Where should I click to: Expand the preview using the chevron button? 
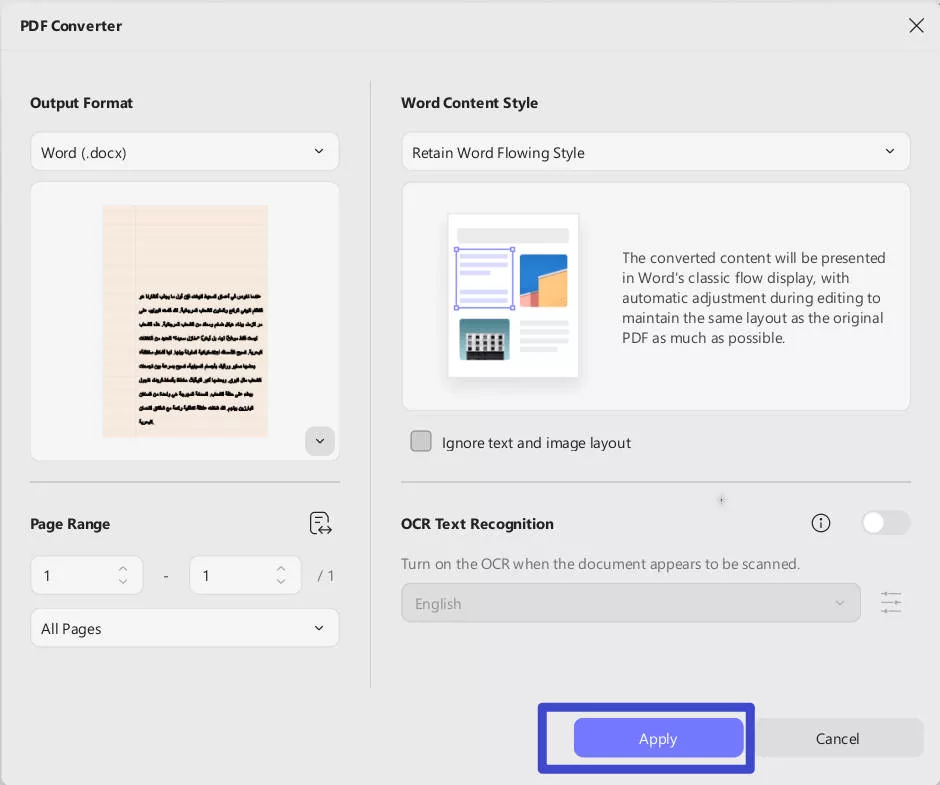(320, 441)
